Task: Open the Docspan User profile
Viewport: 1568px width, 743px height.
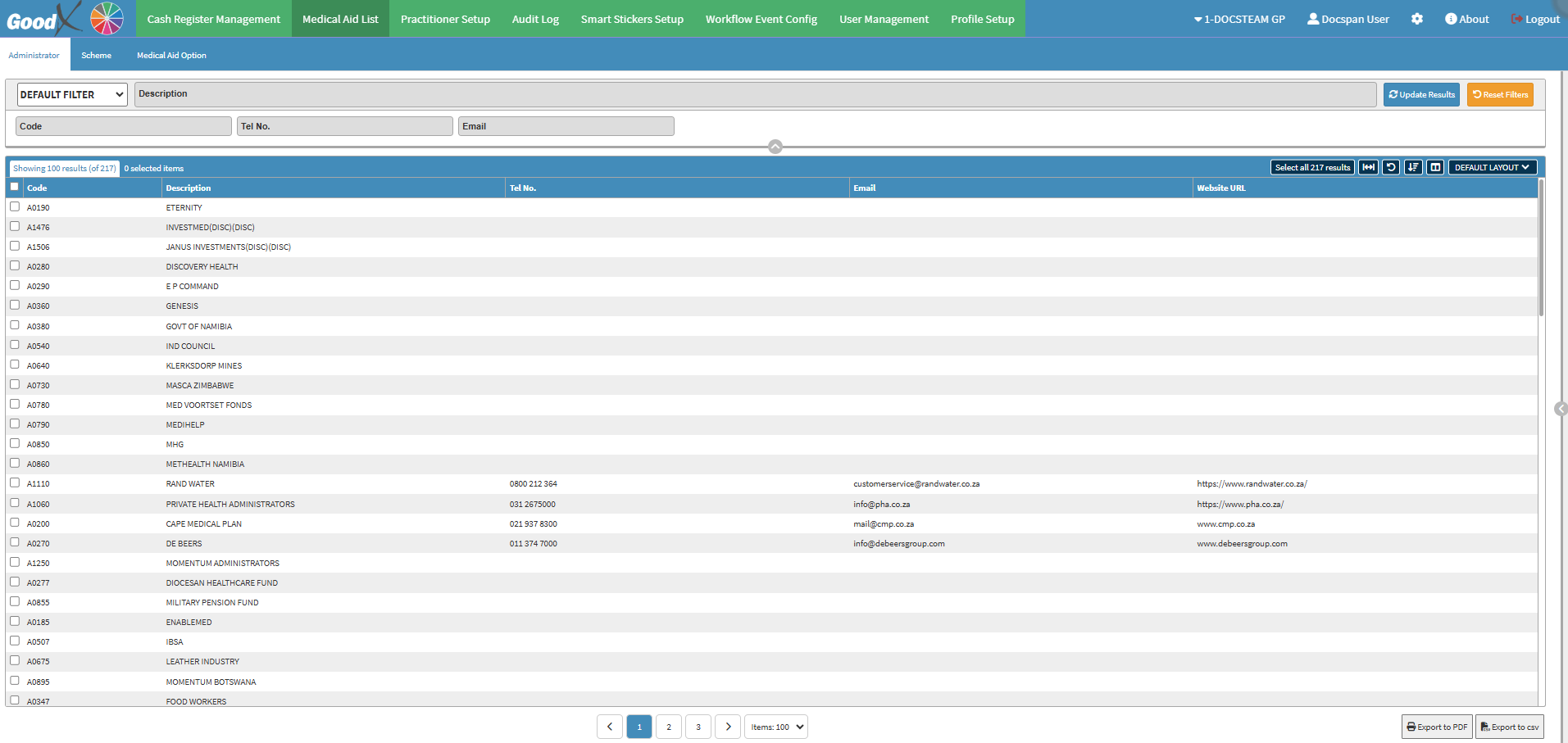Action: tap(1348, 19)
